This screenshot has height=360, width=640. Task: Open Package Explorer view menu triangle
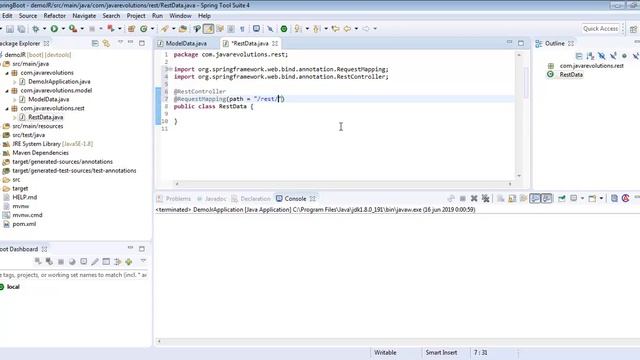(120, 42)
